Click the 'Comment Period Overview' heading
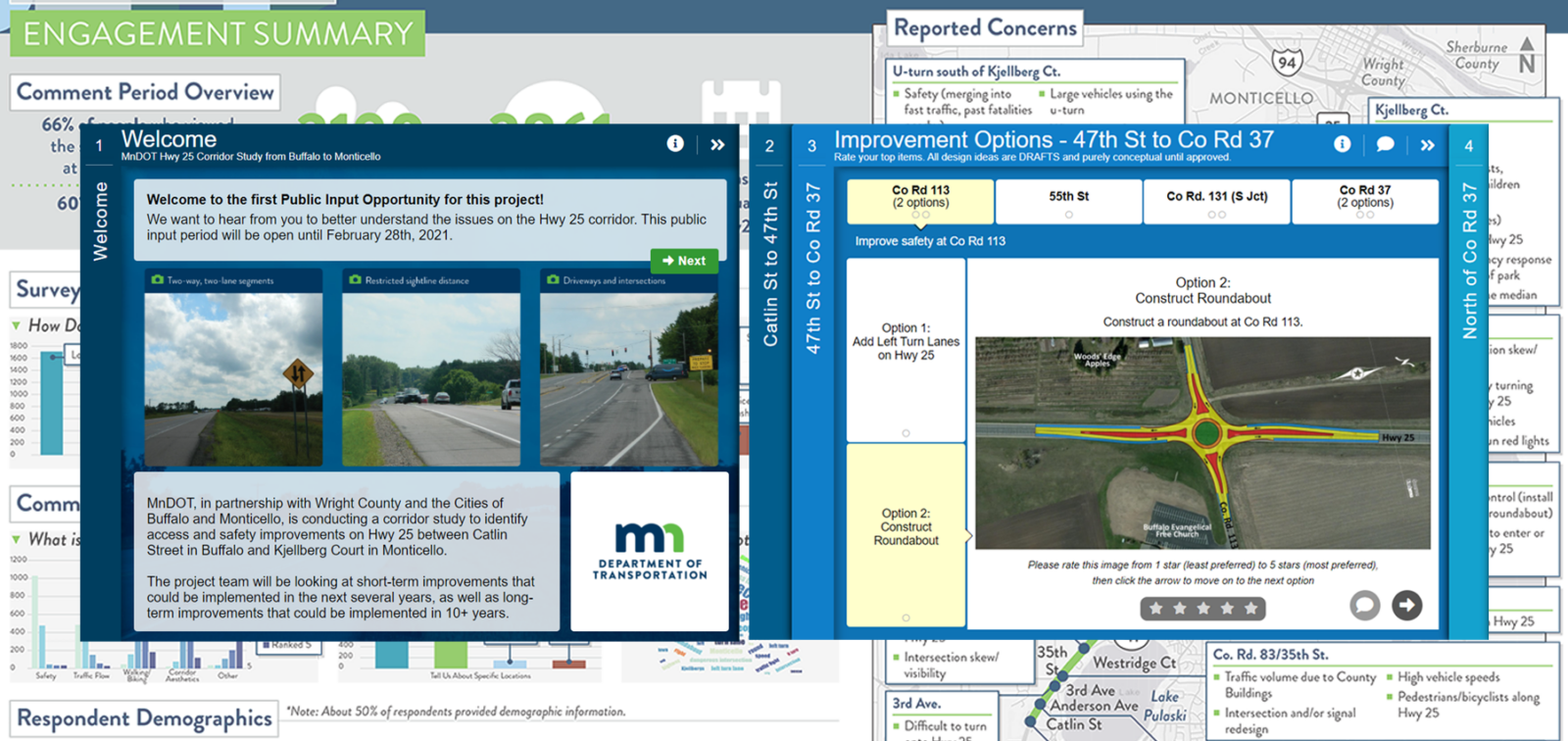Screen dimensions: 1568x741 (x=145, y=92)
